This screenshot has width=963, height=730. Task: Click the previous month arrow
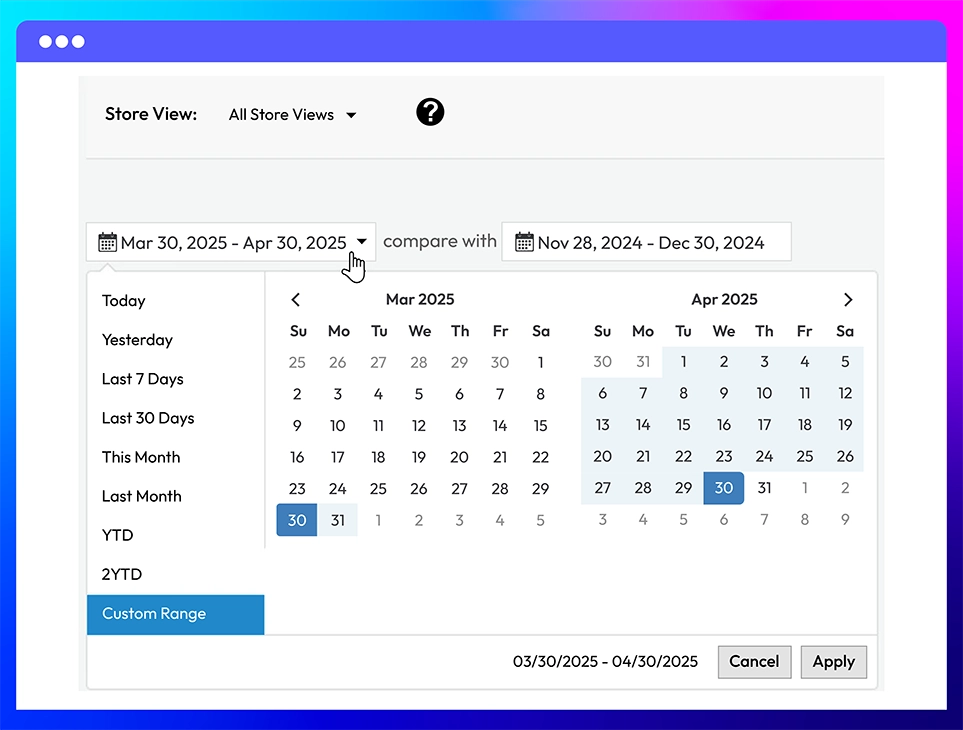(295, 300)
